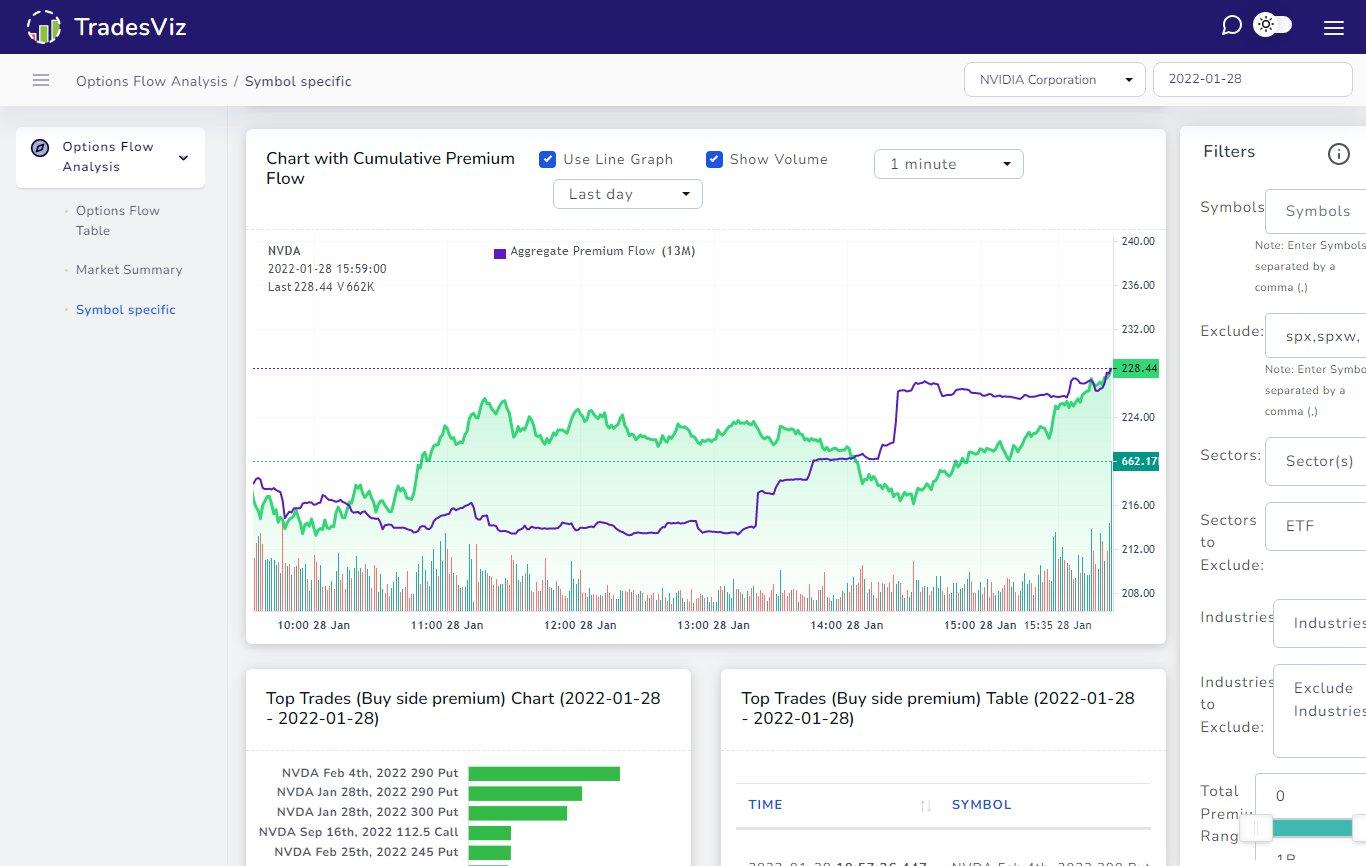This screenshot has width=1366, height=866.
Task: Toggle the light/dark theme switch
Action: point(1273,25)
